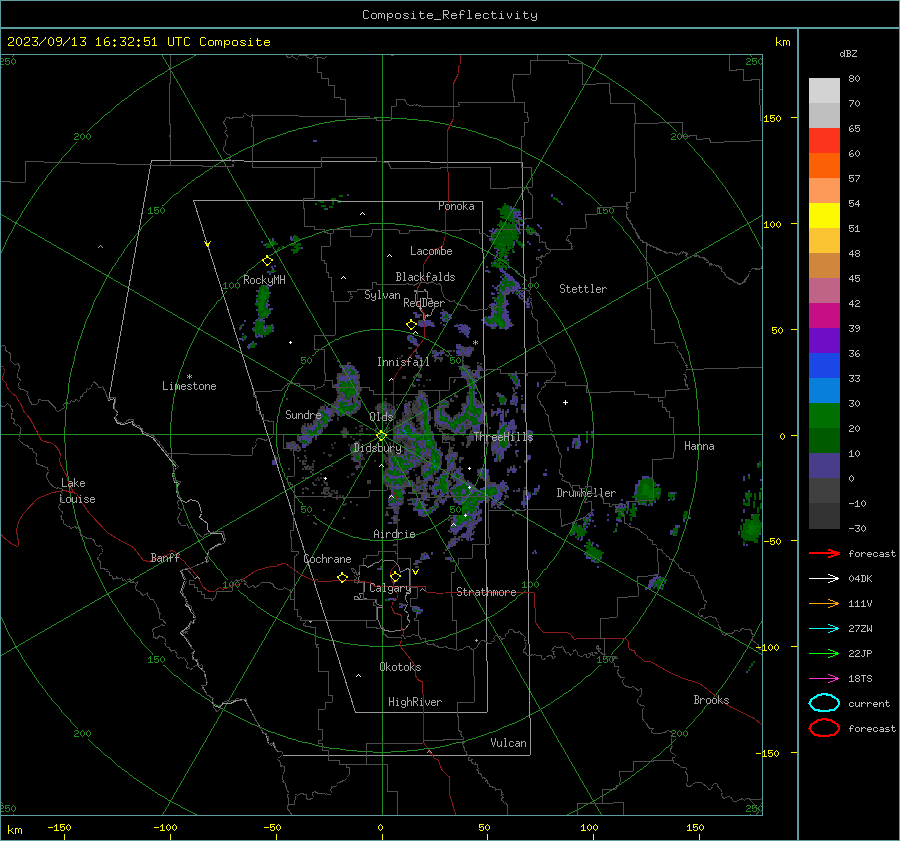Click the yellow diamond above Calgary
This screenshot has height=841, width=900.
pos(395,576)
